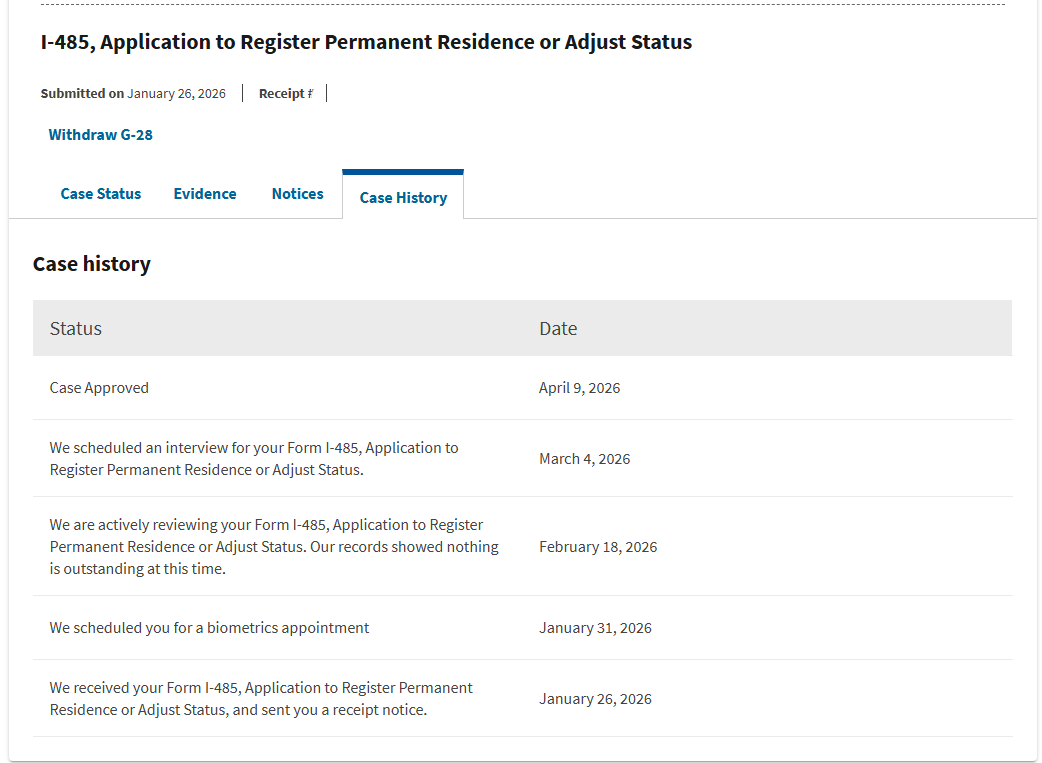Click the Submitted on January 26, 2026 text
Screen dimensions: 1042x763
pos(133,94)
